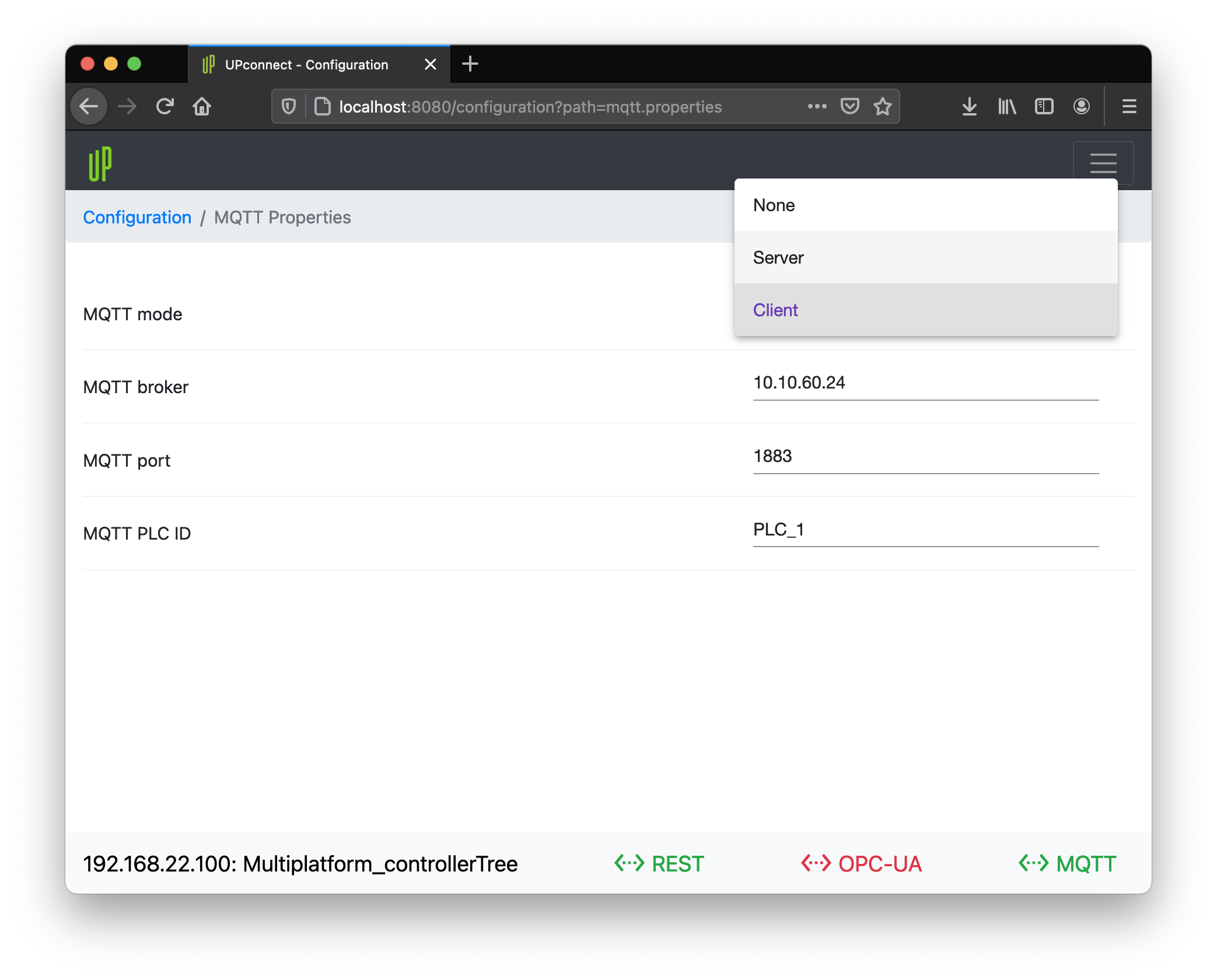The height and width of the screenshot is (980, 1217).
Task: Click the green UP logo icon
Action: click(100, 164)
